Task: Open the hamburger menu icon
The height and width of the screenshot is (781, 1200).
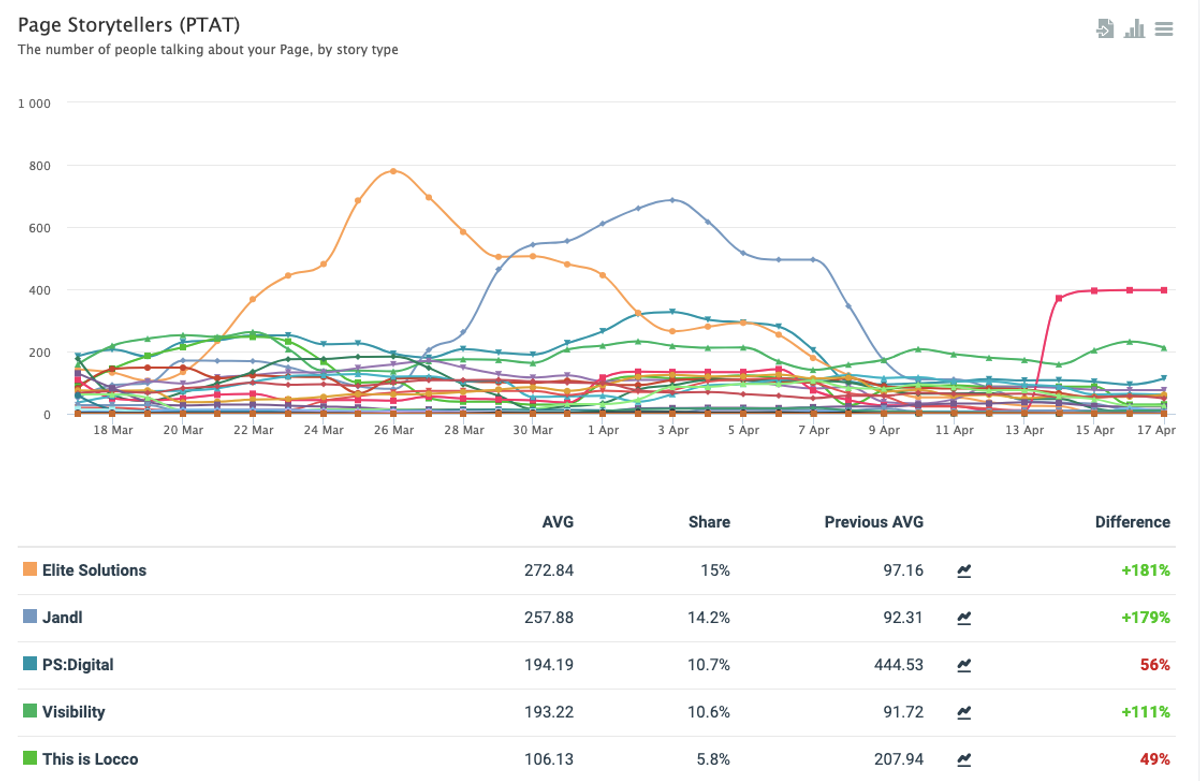Action: coord(1163,29)
